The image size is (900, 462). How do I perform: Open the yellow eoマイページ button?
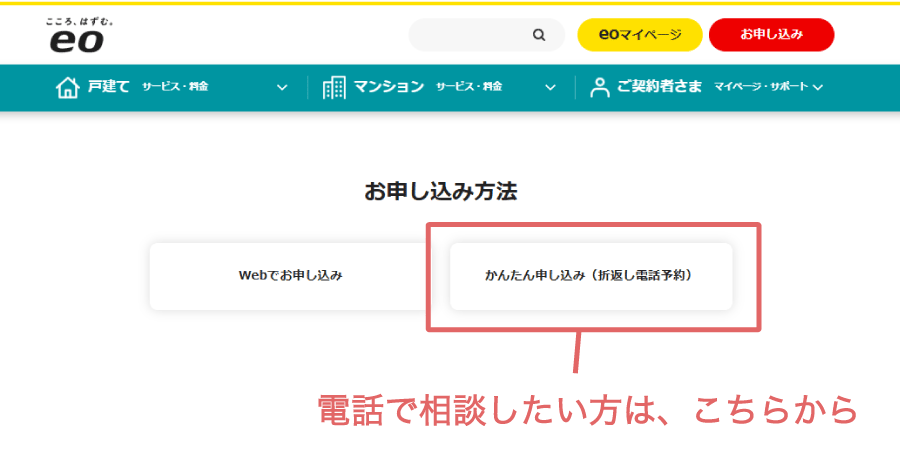point(639,35)
